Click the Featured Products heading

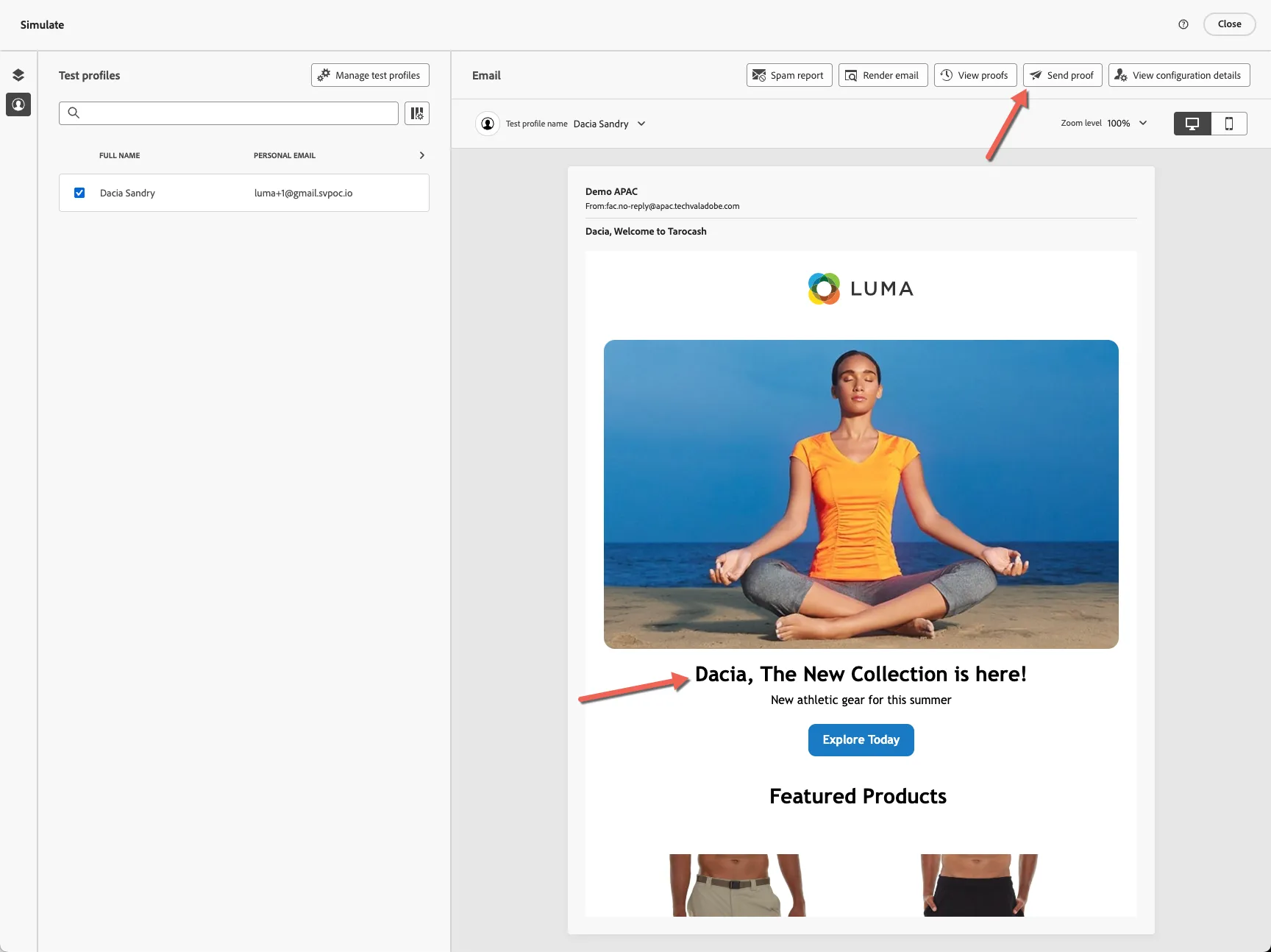click(x=858, y=796)
